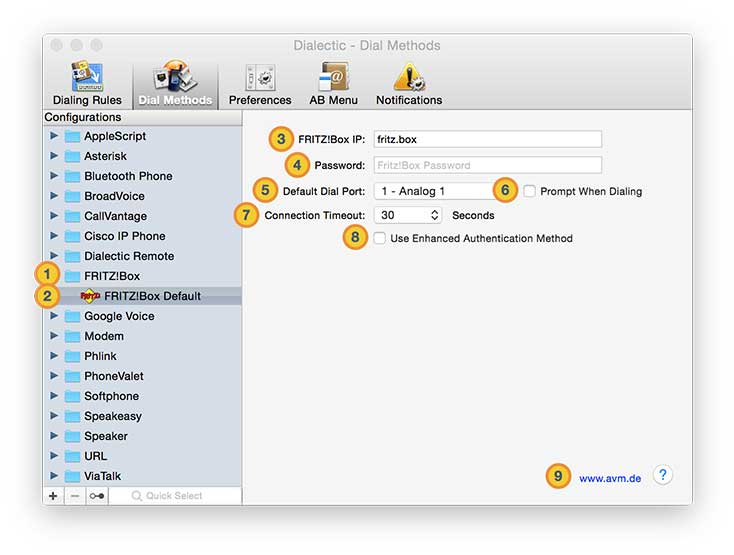Open the AB Menu toolbar icon
This screenshot has width=734, height=555.
333,83
